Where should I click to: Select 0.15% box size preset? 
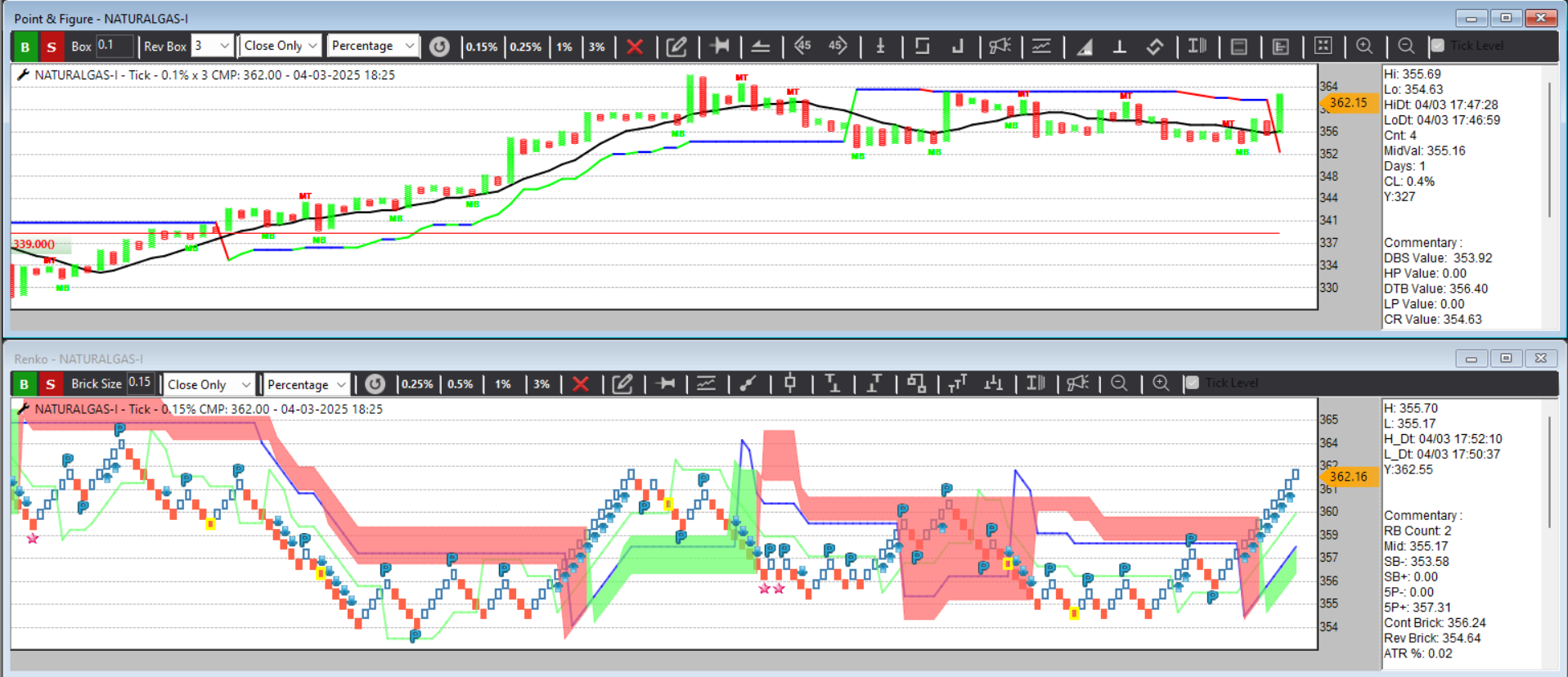pyautogui.click(x=482, y=47)
